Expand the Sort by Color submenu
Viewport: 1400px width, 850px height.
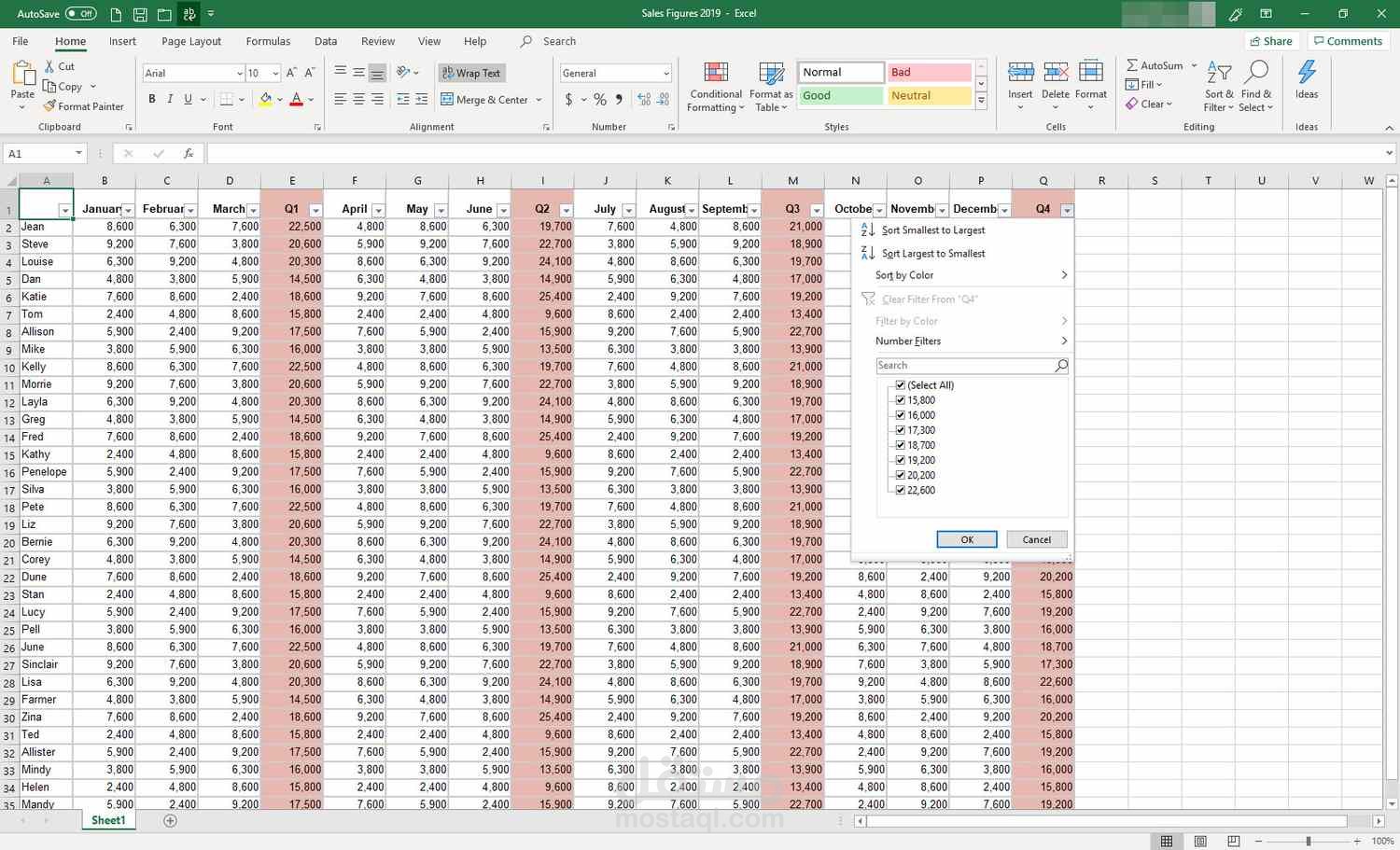(962, 275)
